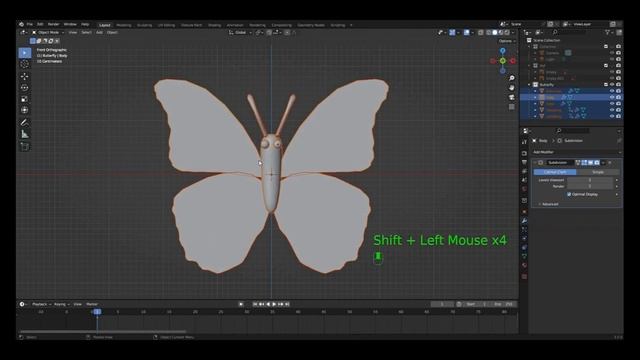Toggle viewport overlays button
640x360 pixels.
click(467, 32)
